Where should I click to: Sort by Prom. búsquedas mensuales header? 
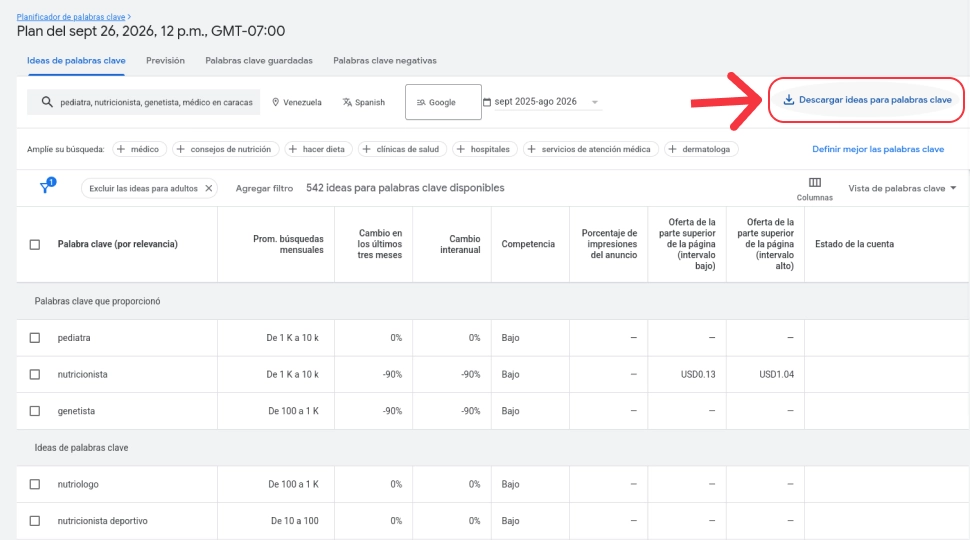(288, 244)
